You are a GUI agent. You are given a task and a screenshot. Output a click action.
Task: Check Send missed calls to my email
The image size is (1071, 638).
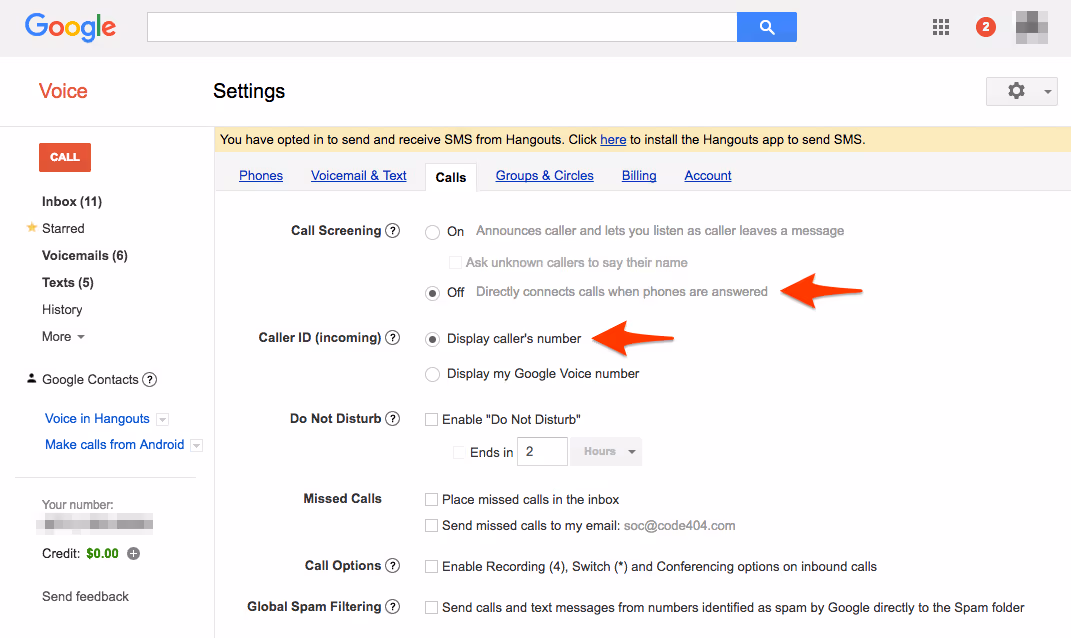point(432,525)
